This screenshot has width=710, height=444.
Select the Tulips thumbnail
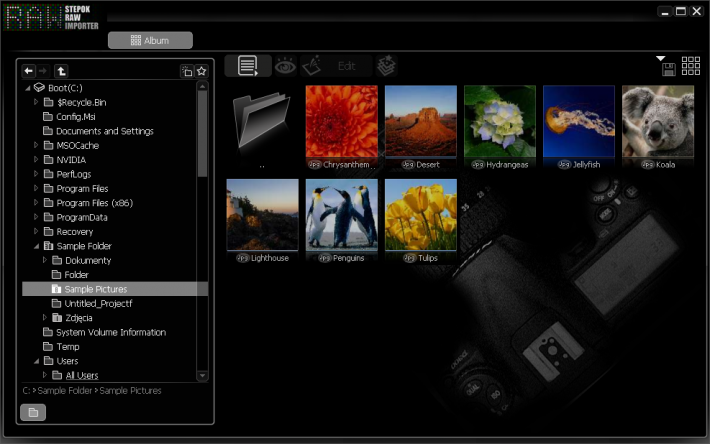pos(421,215)
